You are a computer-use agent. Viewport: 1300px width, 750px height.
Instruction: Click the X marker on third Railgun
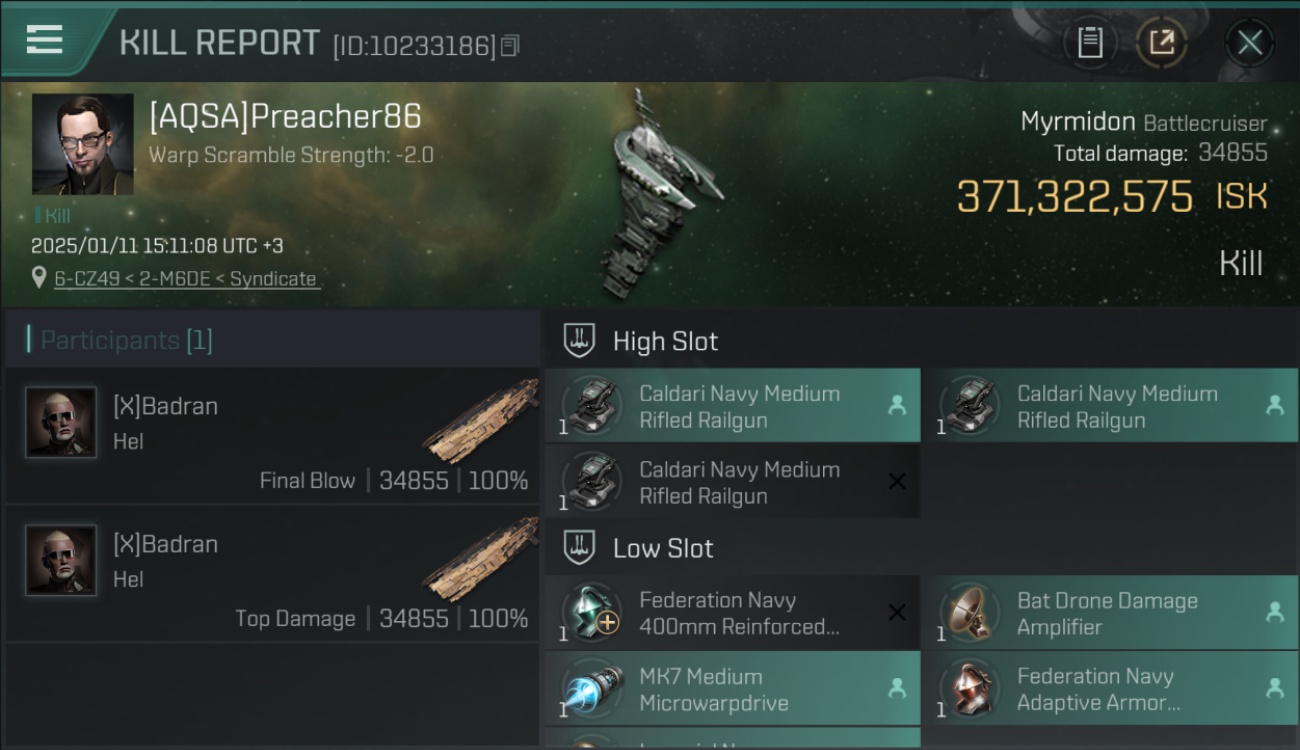pos(897,482)
